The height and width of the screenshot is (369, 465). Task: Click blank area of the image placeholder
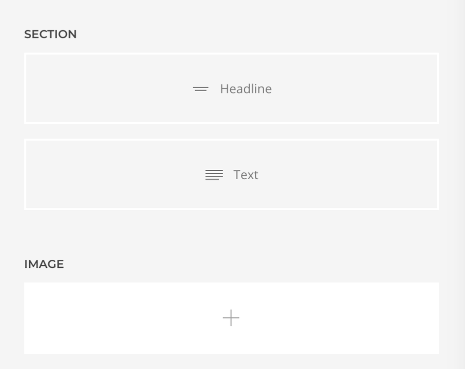click(x=100, y=318)
